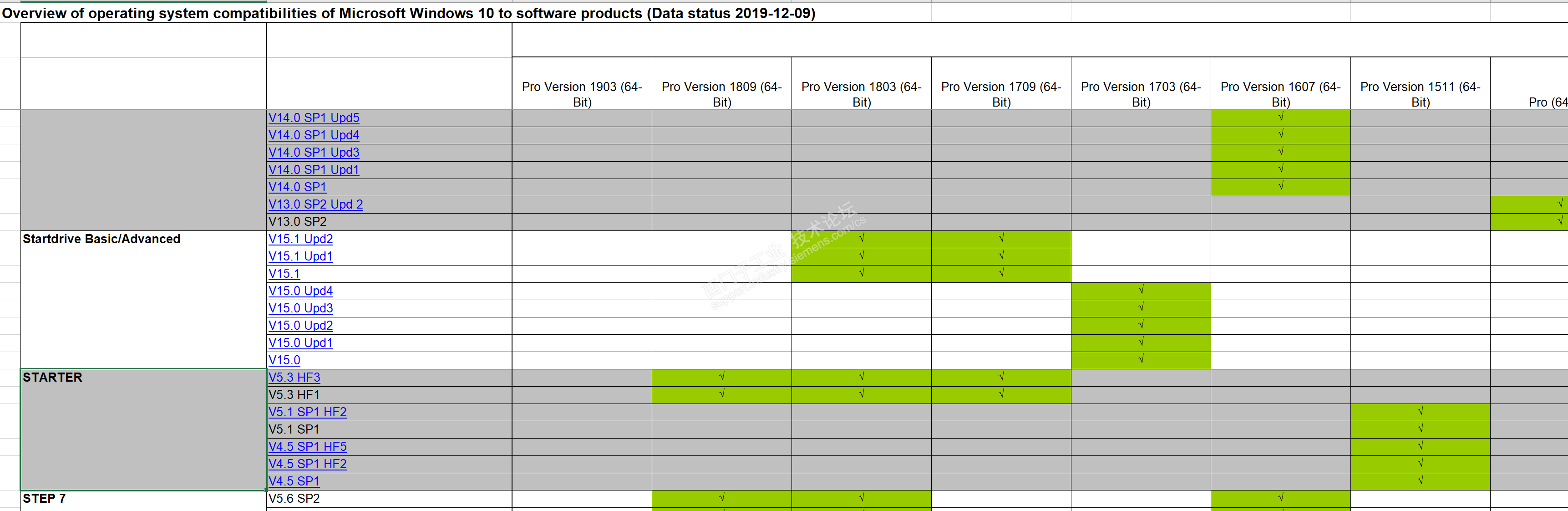1568x511 pixels.
Task: Select the STARTER category cell
Action: [143, 429]
